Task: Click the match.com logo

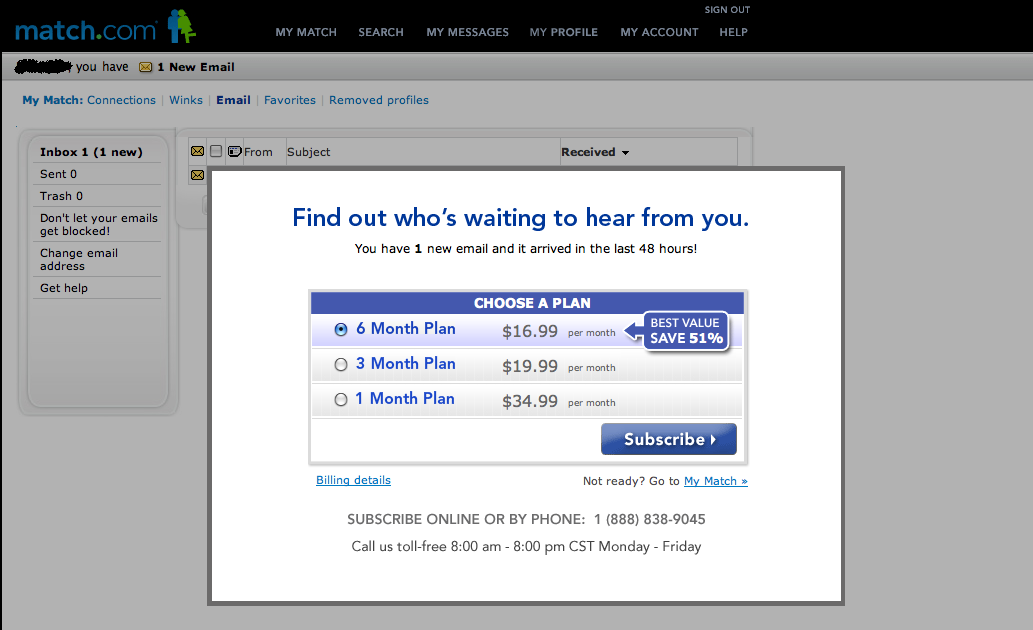Action: pyautogui.click(x=105, y=27)
